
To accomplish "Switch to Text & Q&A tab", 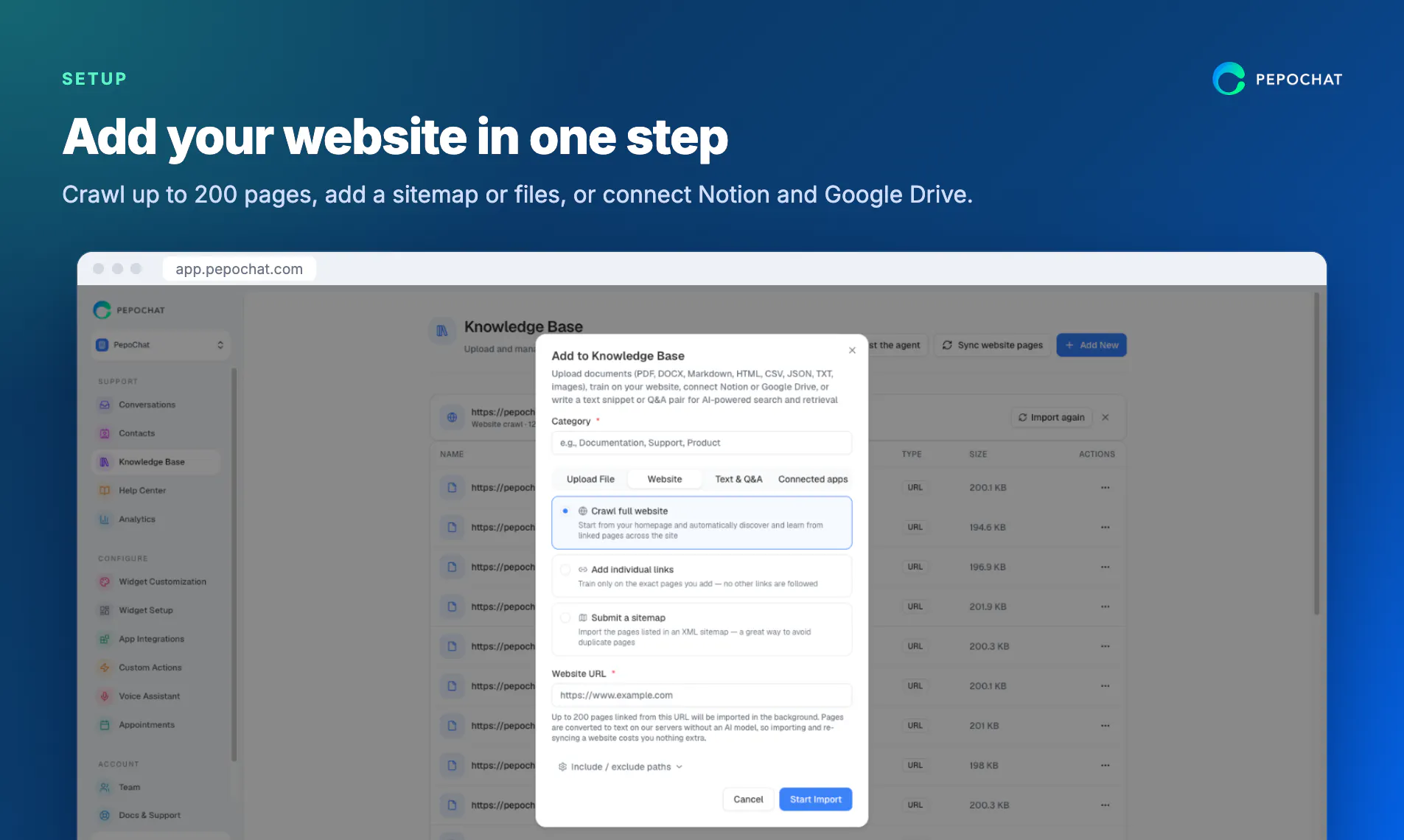I will (x=738, y=480).
